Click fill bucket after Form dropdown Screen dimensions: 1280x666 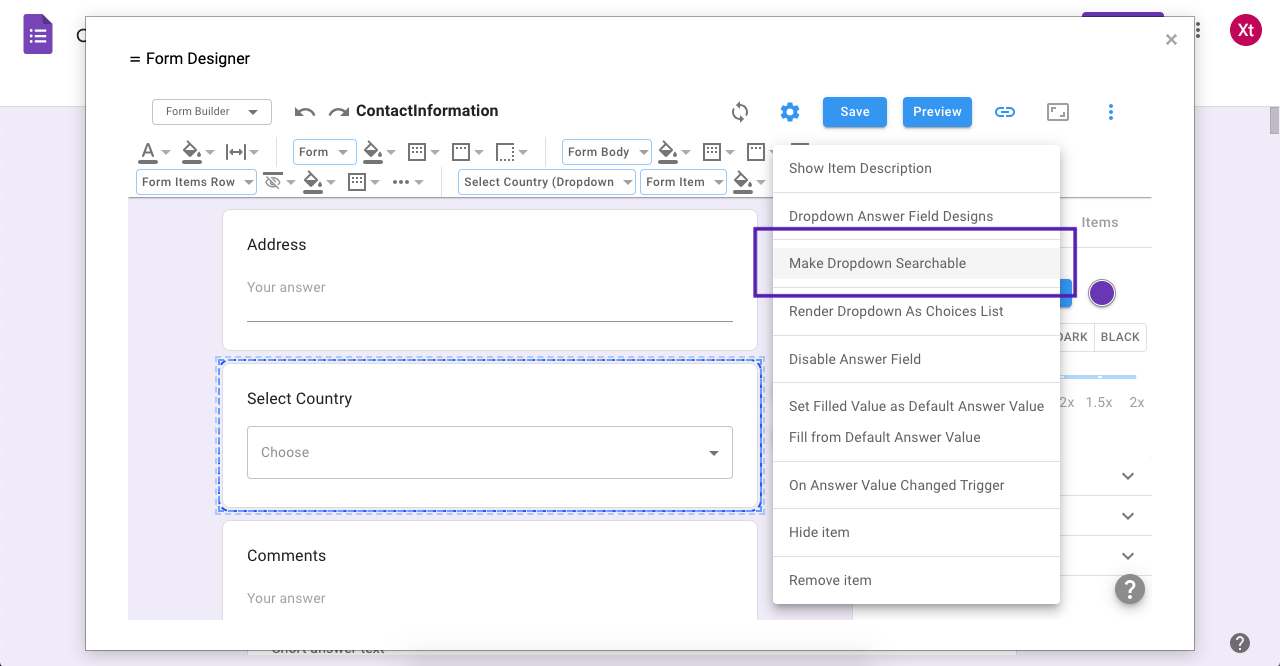tap(373, 152)
